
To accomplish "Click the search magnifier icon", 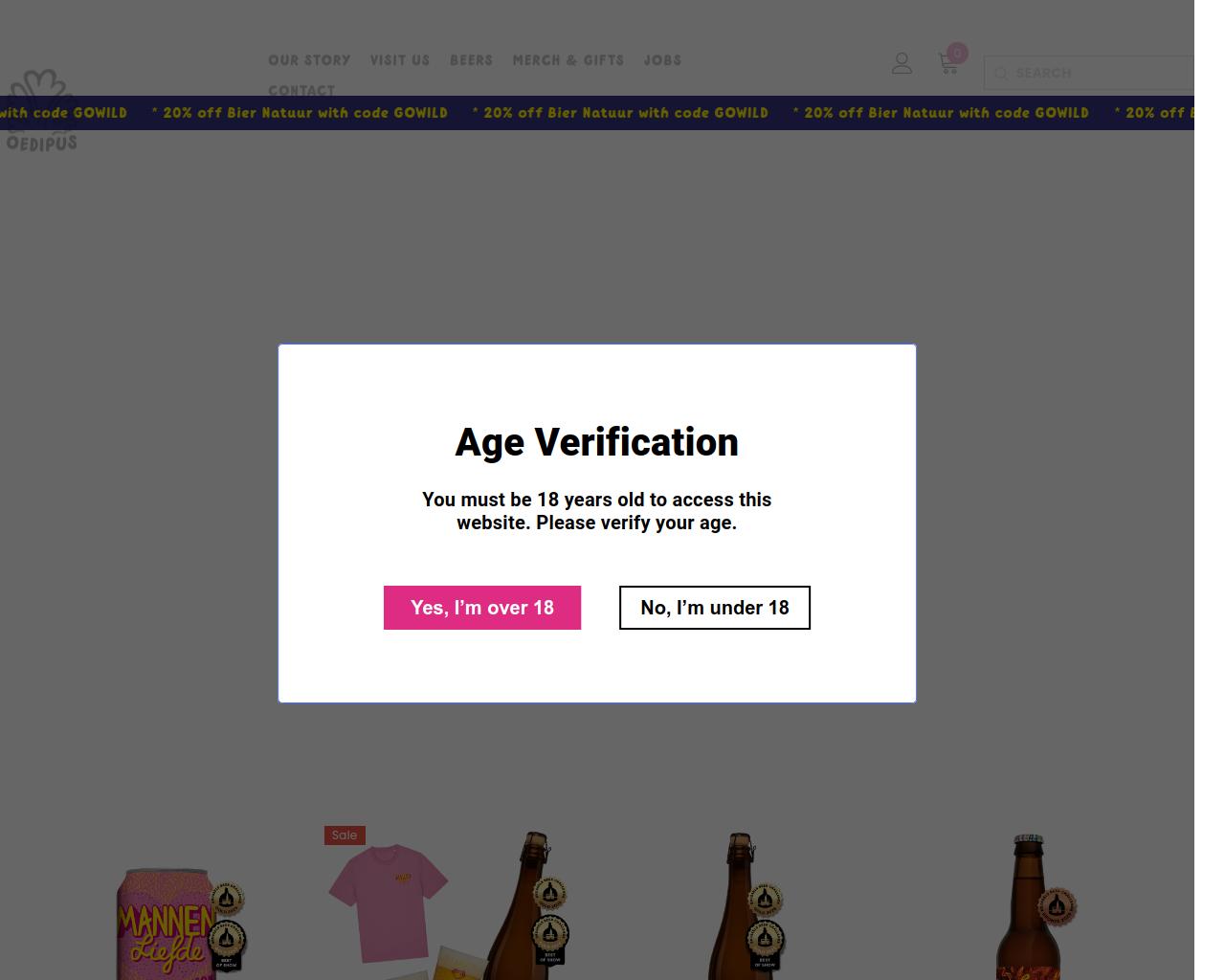I will pos(1000,74).
